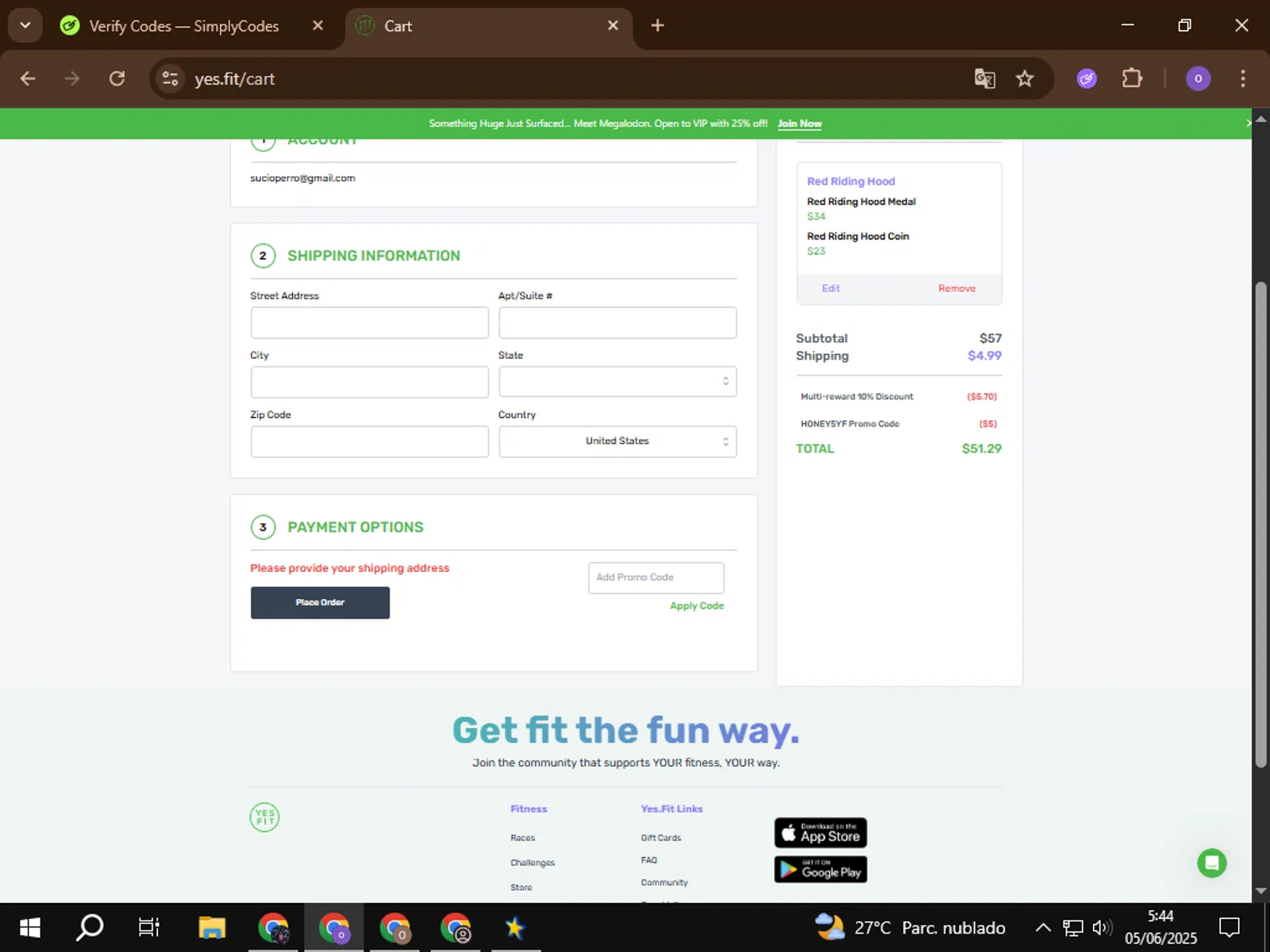Open a new browser tab
1270x952 pixels.
point(657,25)
